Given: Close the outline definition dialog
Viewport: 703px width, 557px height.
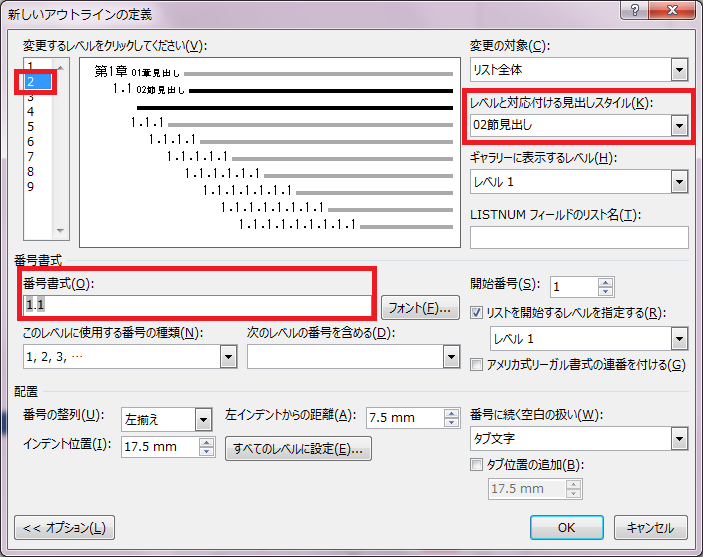Looking at the screenshot, I should click(x=672, y=10).
